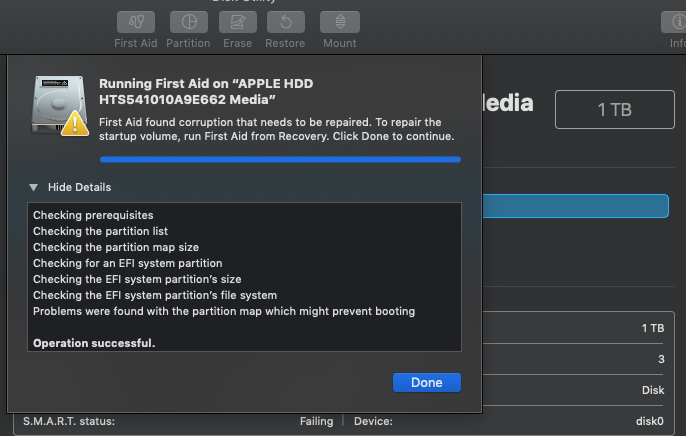Image resolution: width=686 pixels, height=436 pixels.
Task: Click the First Aid stethoscope icon
Action: coord(136,22)
